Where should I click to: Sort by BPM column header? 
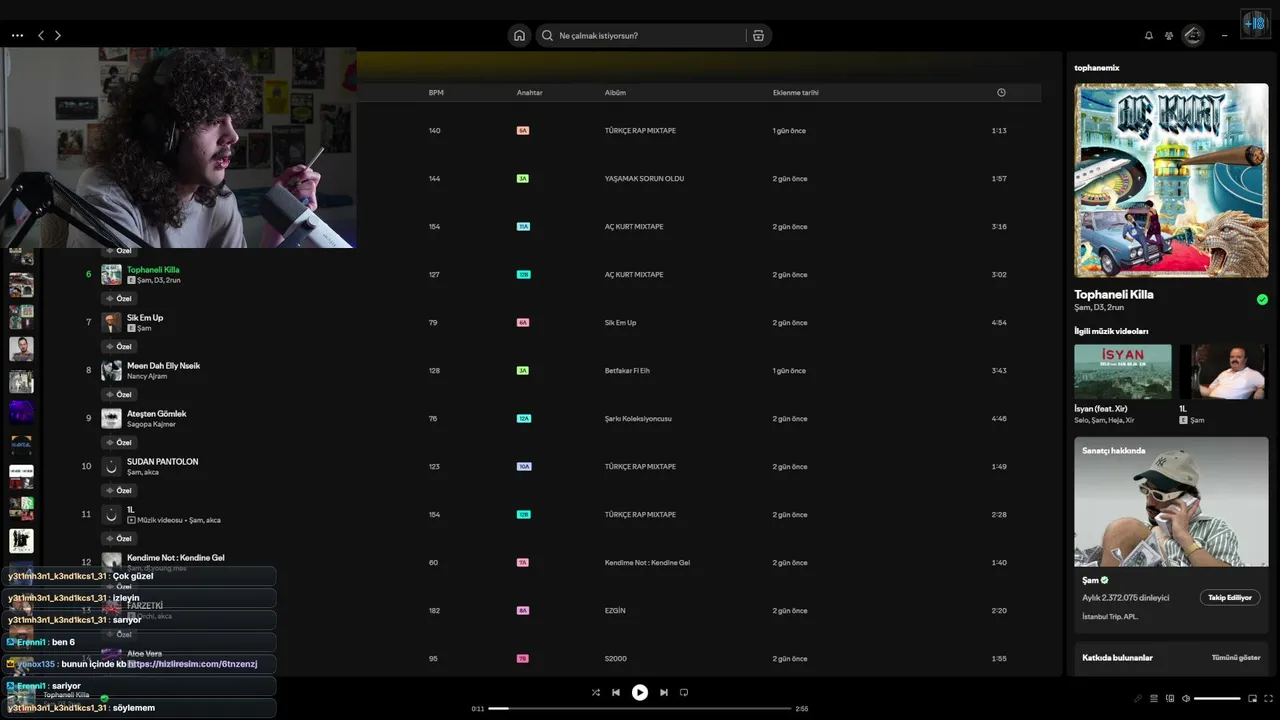click(x=436, y=93)
